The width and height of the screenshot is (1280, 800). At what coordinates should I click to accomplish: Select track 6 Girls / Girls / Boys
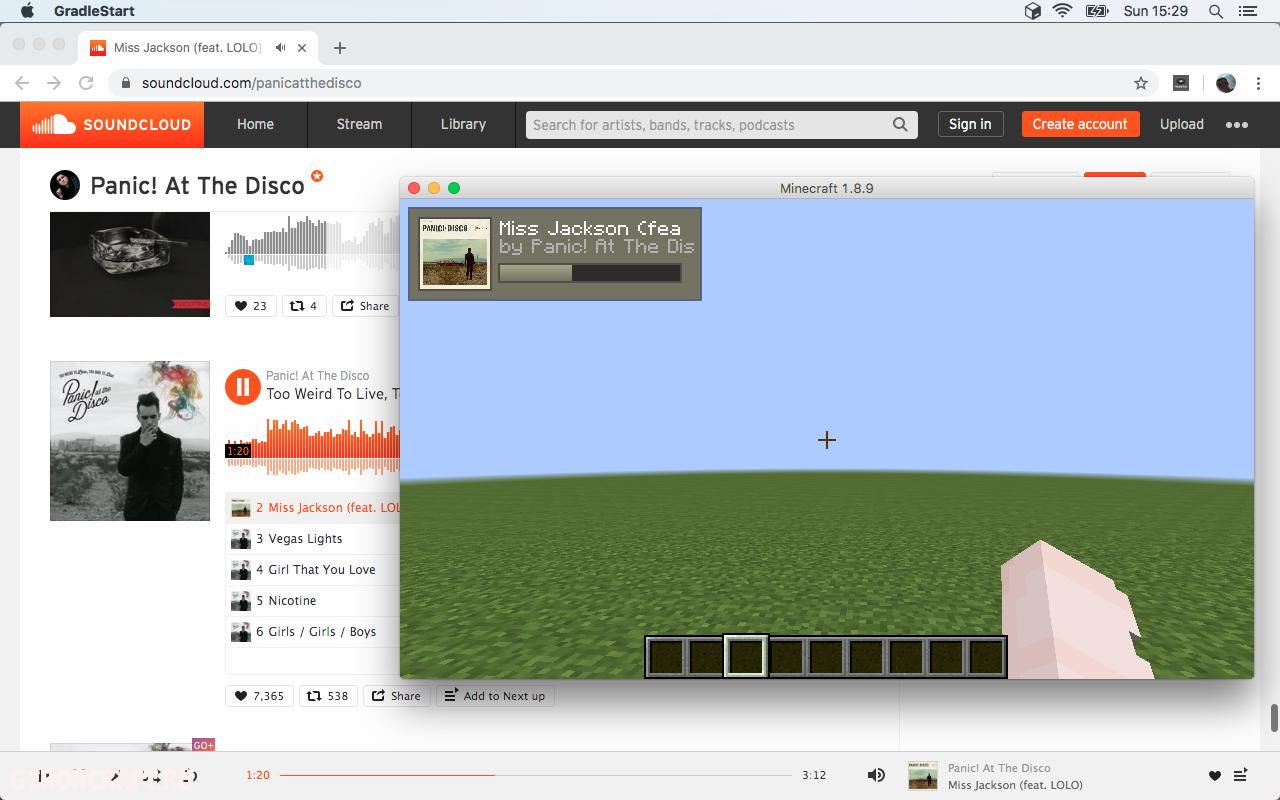point(313,632)
